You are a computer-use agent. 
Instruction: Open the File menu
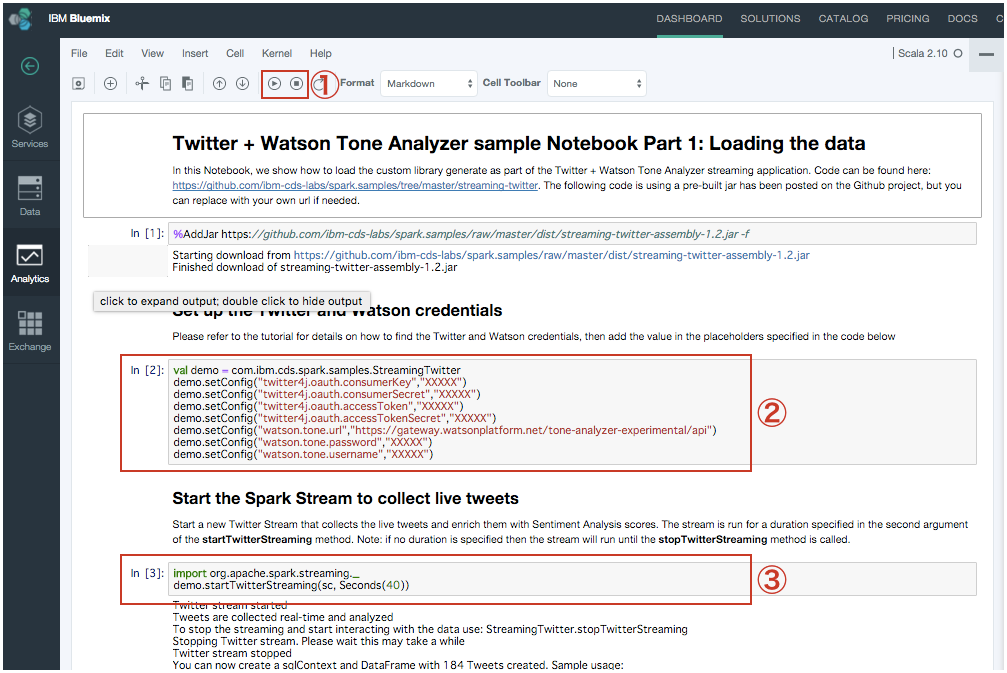[79, 53]
